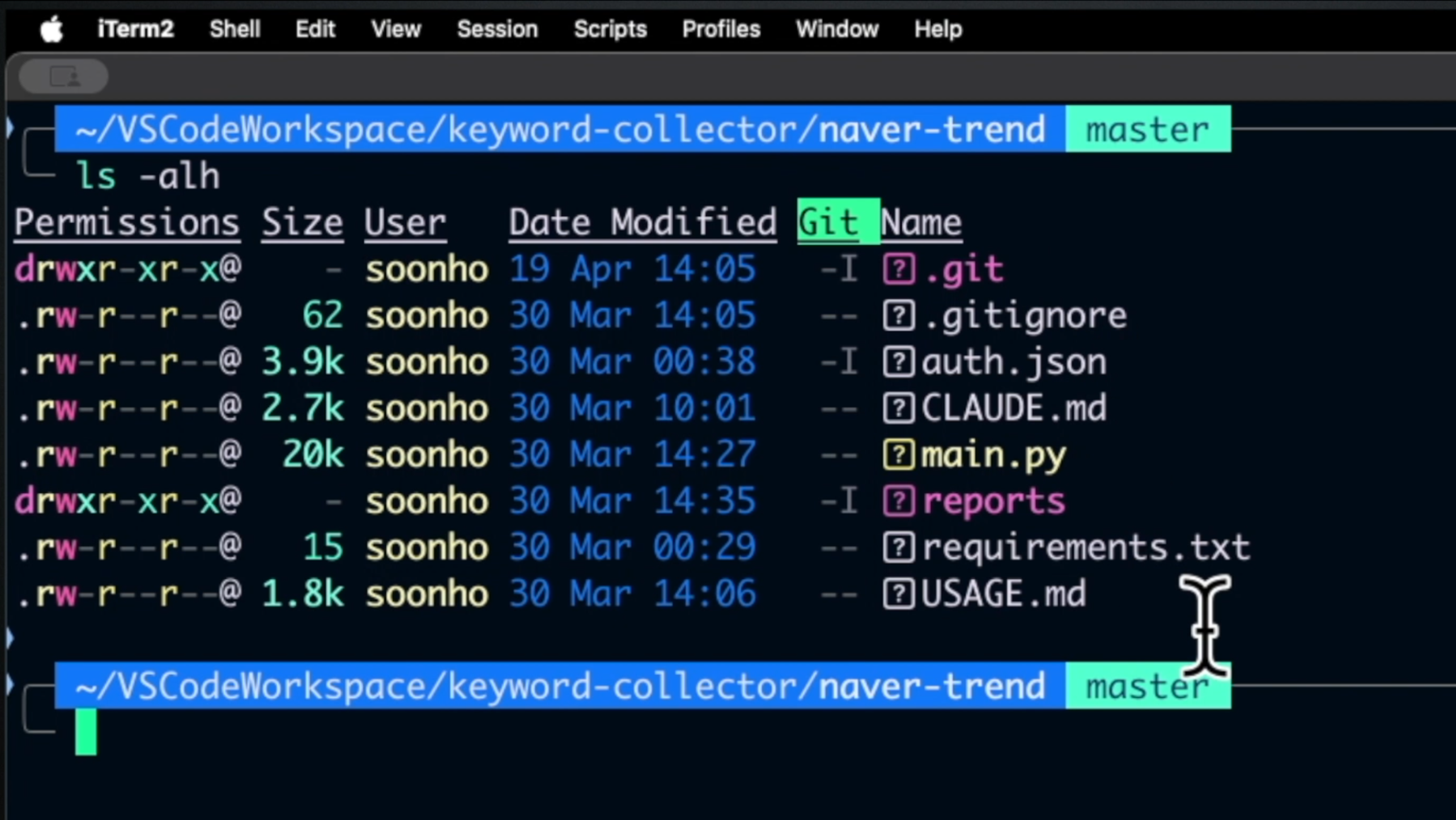This screenshot has width=1456, height=820.
Task: Click the highlighted Git column header
Action: (x=838, y=222)
